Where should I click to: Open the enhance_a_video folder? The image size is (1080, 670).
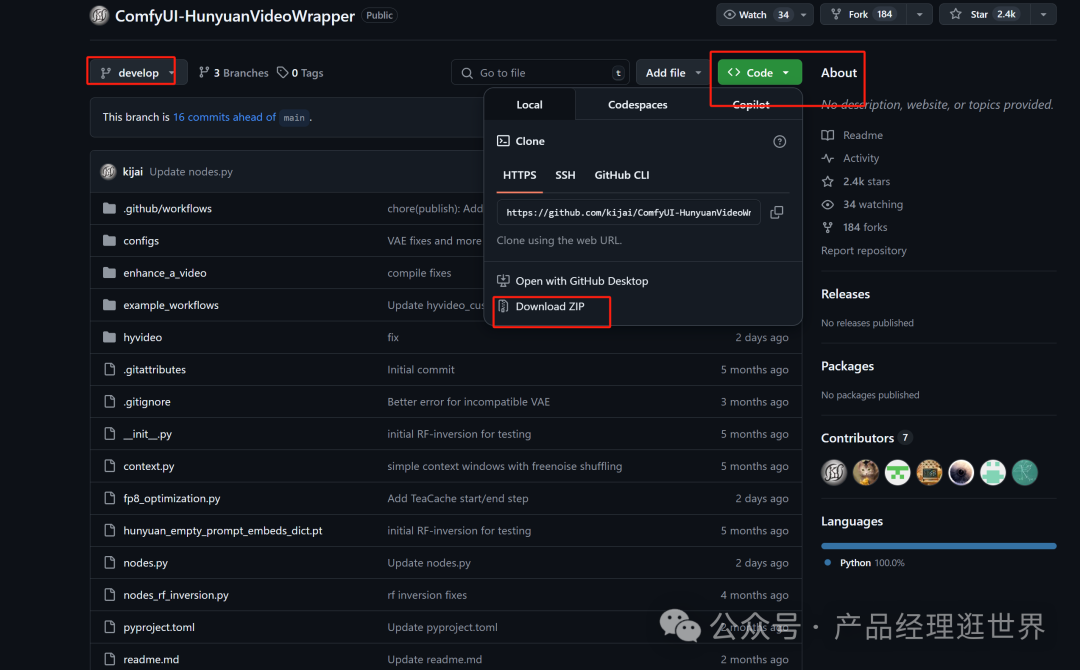165,273
